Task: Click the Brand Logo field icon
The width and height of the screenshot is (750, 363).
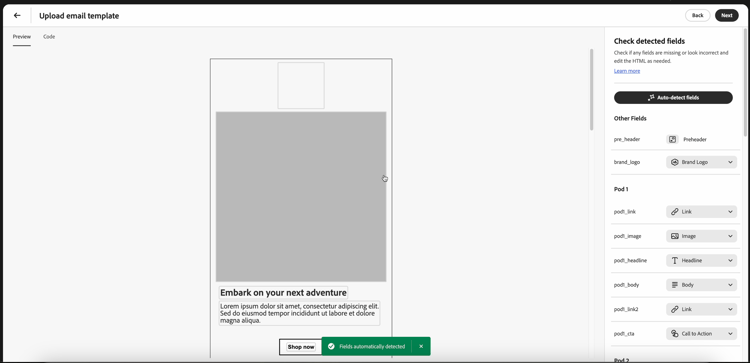Action: click(674, 162)
